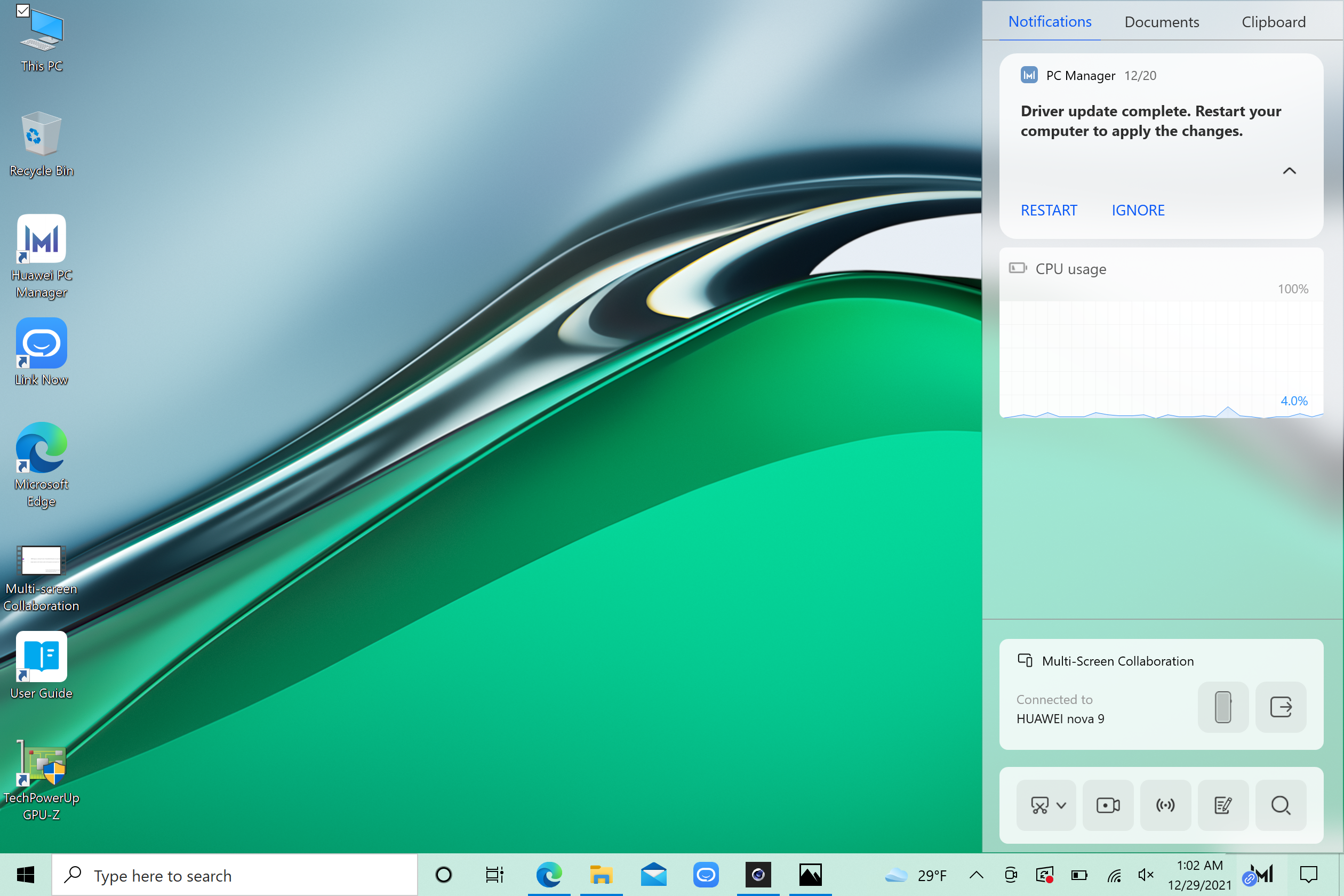This screenshot has width=1344, height=896.
Task: Click IGNORE on driver update notification
Action: click(1137, 210)
